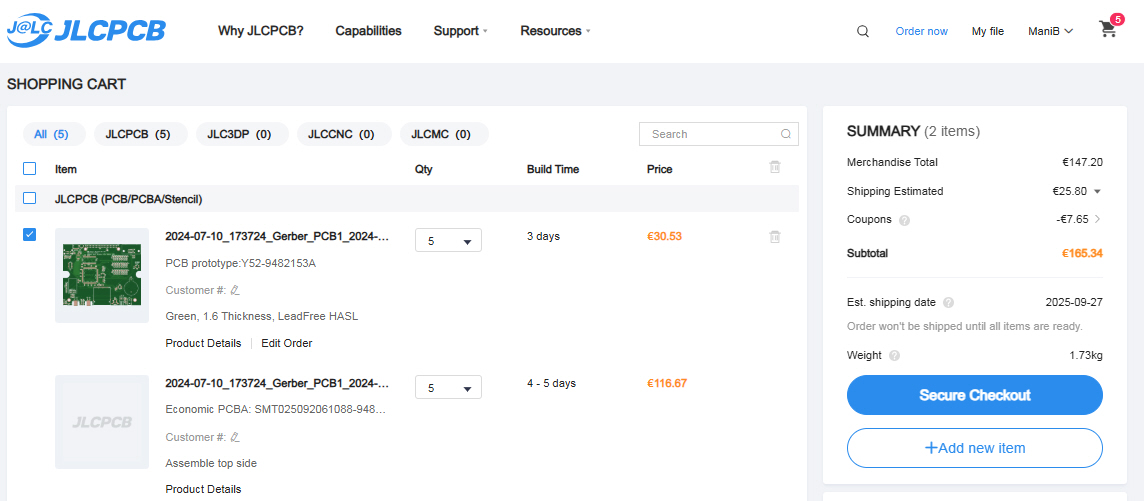Check the JLCPCB (PCB/PCBA/Stencil) group checkbox
The height and width of the screenshot is (501, 1144).
pos(29,198)
